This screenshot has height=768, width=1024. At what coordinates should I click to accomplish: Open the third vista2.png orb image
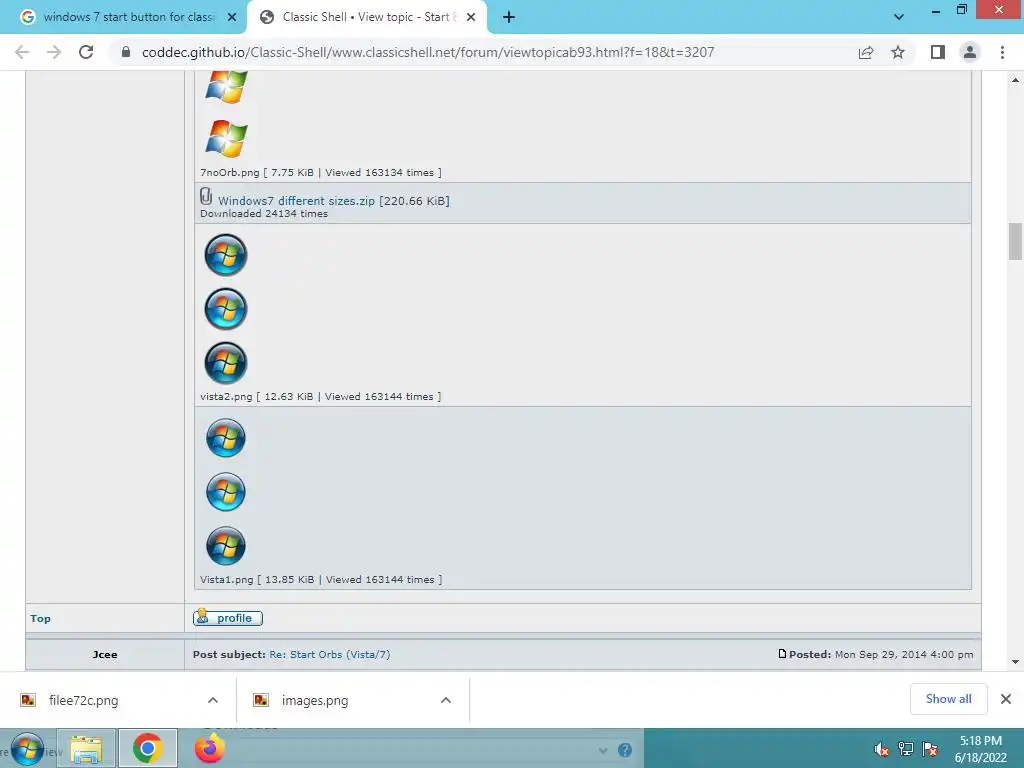(x=226, y=363)
